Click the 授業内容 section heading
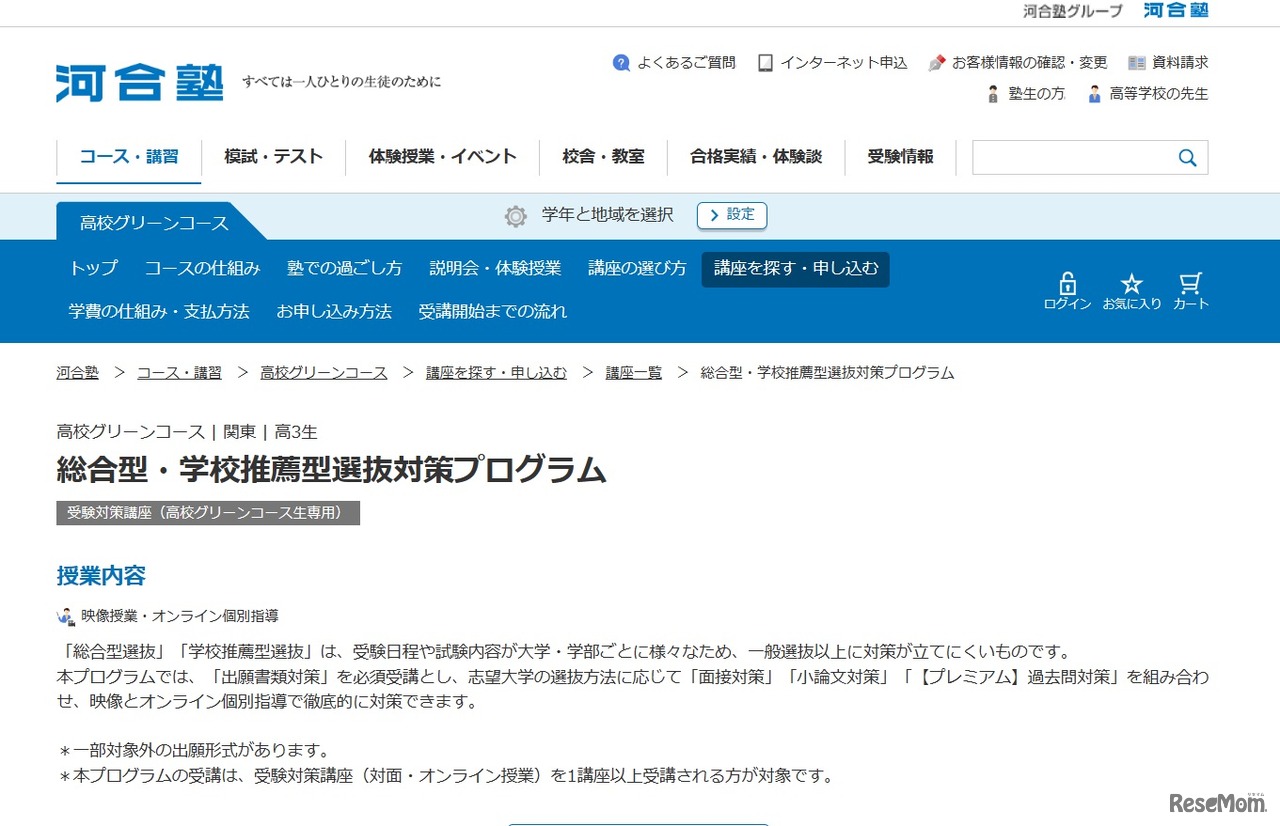This screenshot has width=1280, height=826. tap(101, 576)
